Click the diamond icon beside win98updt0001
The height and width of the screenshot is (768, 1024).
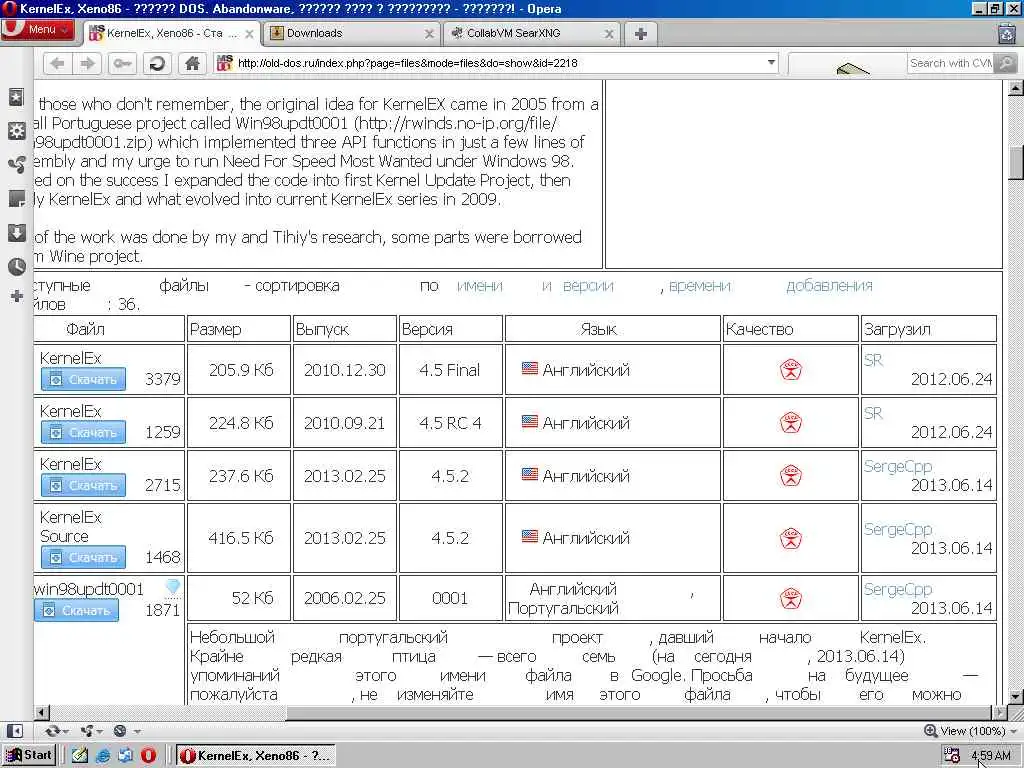173,586
